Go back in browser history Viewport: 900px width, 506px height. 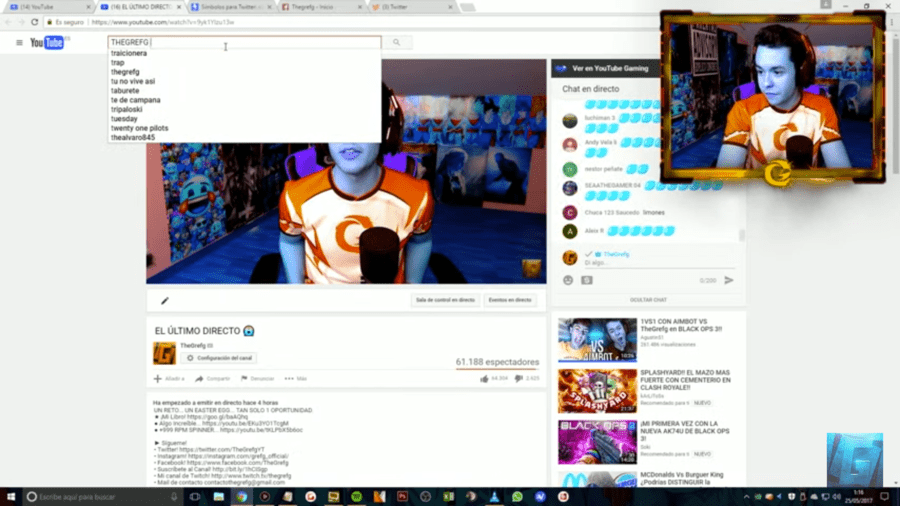[x=8, y=22]
